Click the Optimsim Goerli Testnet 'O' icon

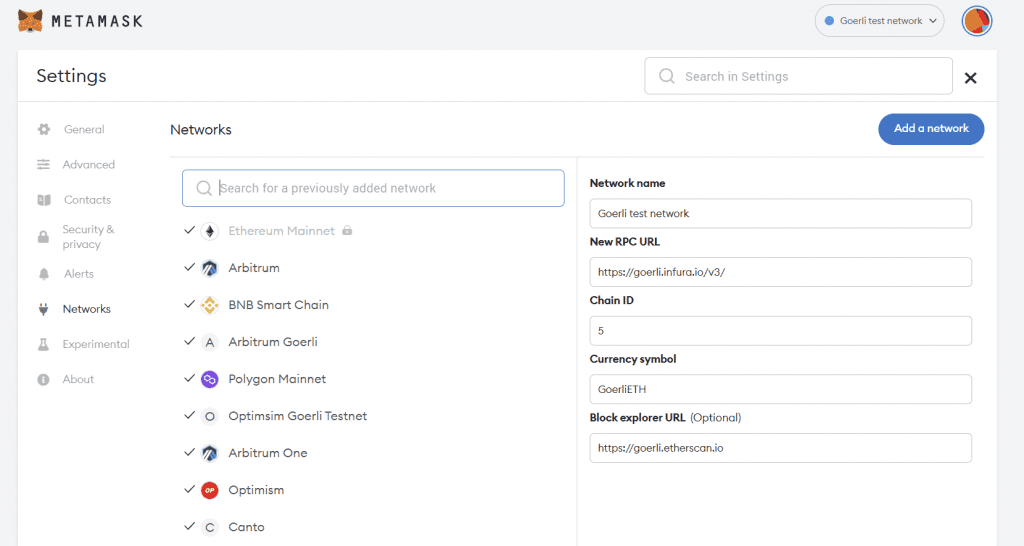(210, 416)
